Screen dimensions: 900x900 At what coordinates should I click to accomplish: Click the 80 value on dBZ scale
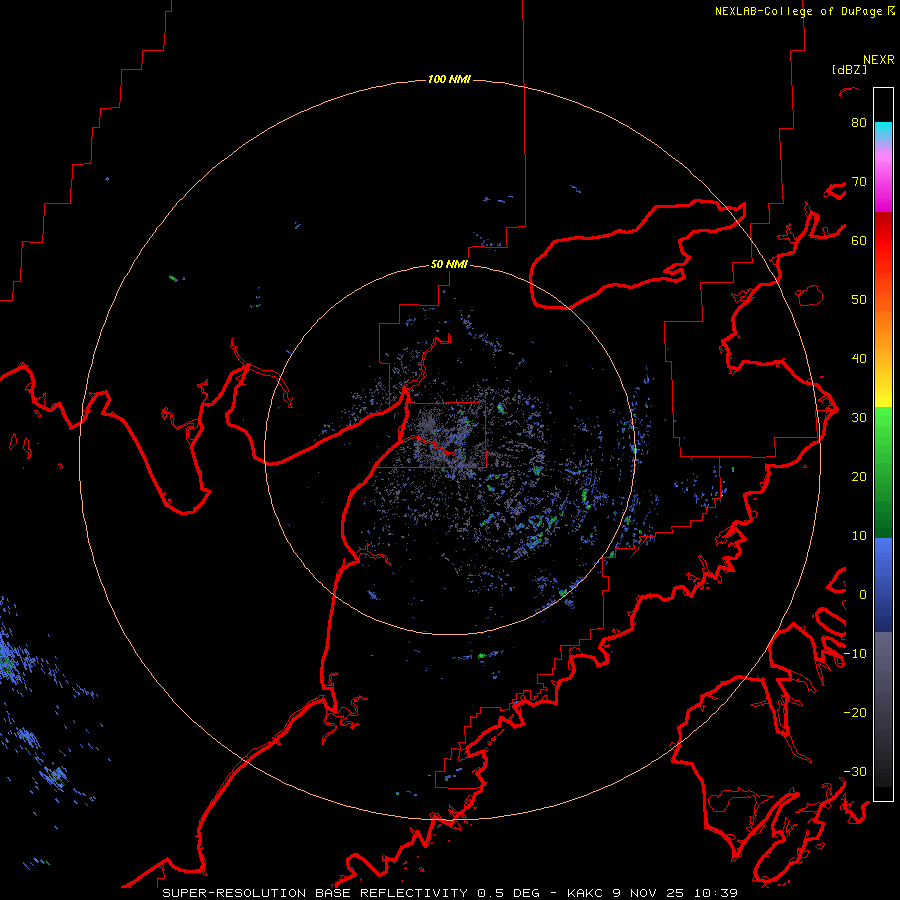pos(859,122)
